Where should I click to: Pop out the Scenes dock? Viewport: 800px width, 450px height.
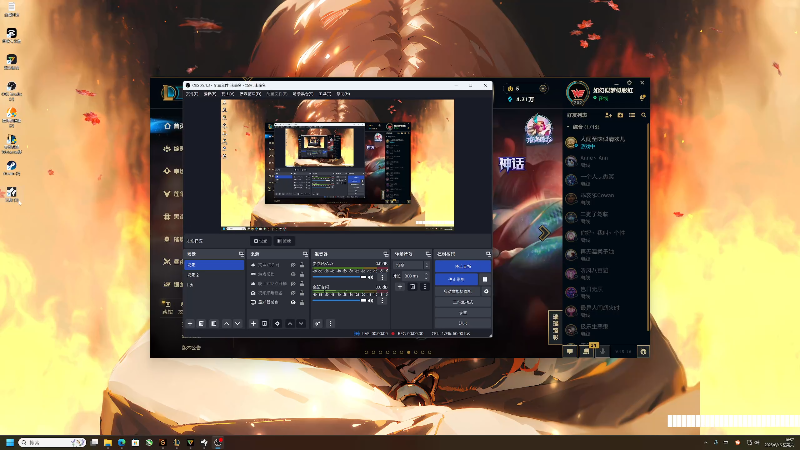click(x=241, y=254)
